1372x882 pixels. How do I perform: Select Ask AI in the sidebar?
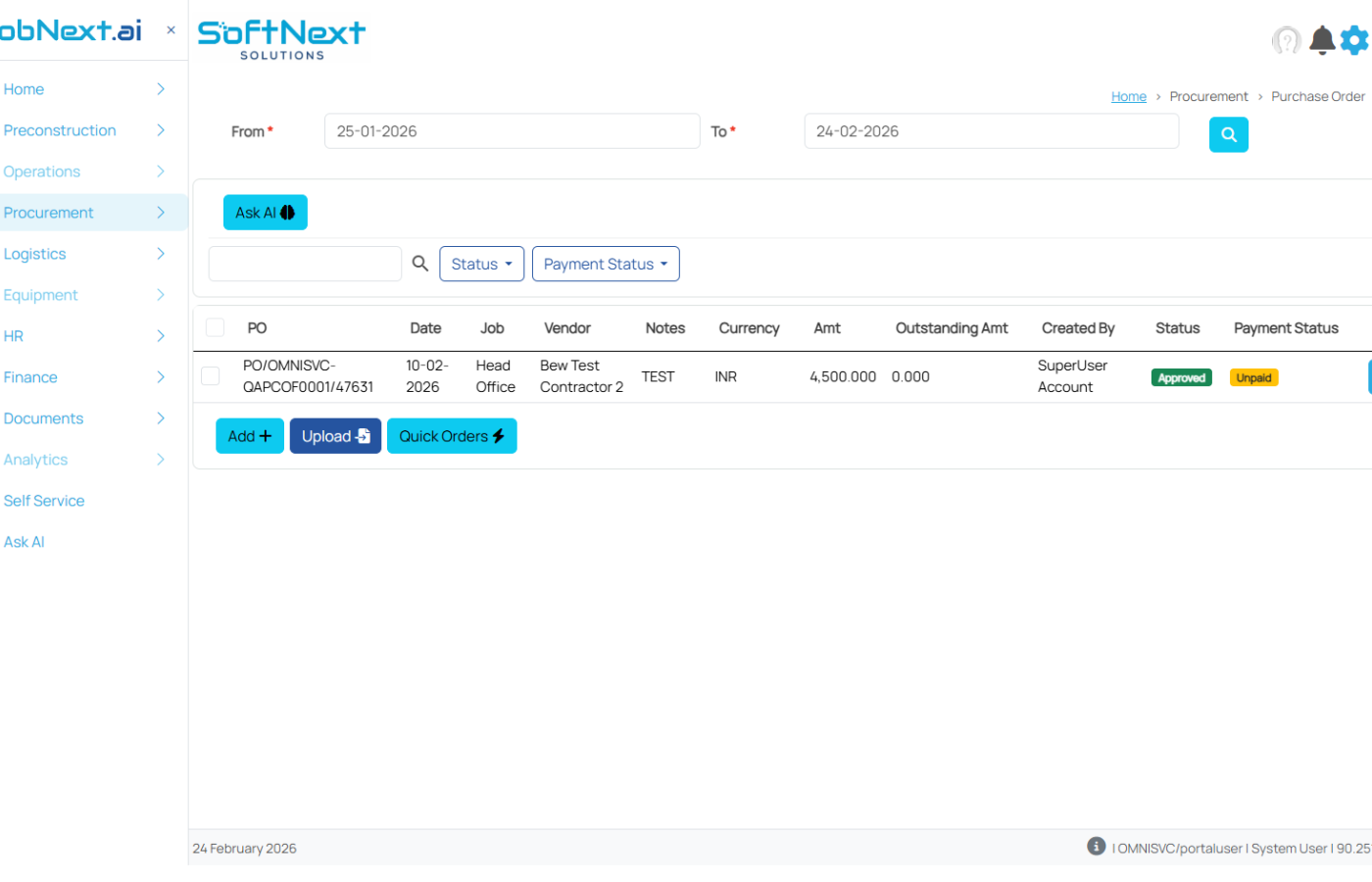(24, 542)
